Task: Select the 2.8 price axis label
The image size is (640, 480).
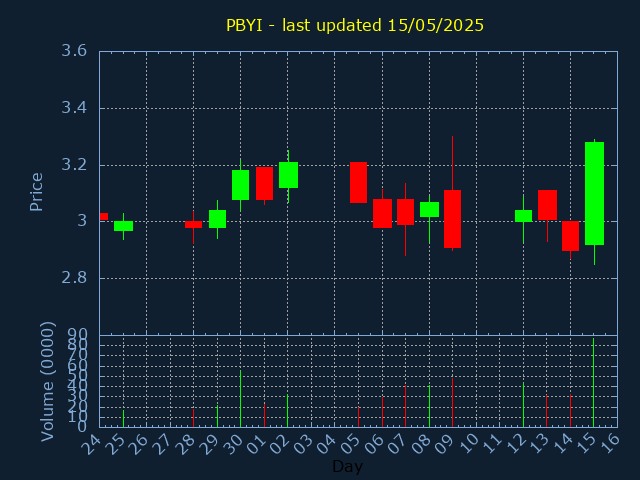Action: 74,278
